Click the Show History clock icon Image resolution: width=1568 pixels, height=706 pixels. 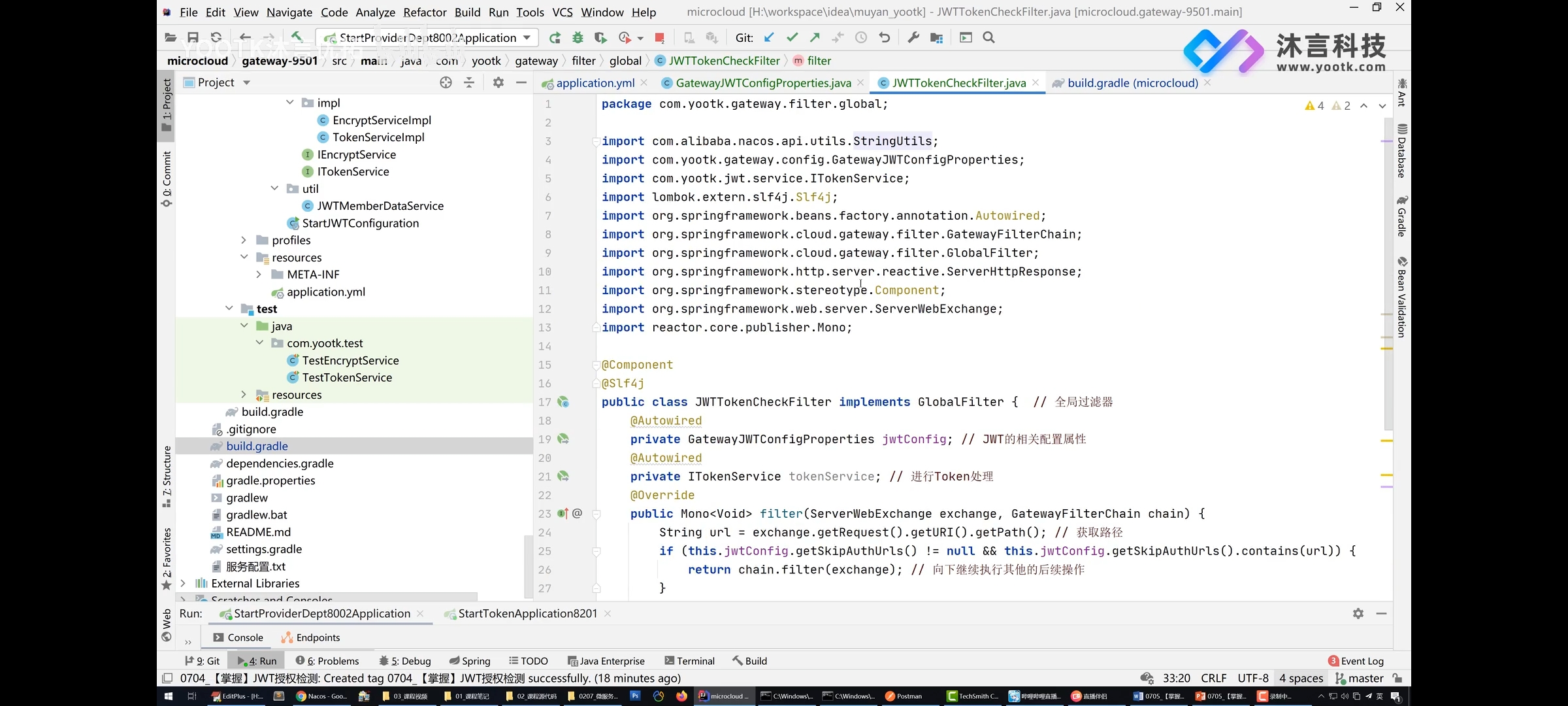tap(861, 38)
